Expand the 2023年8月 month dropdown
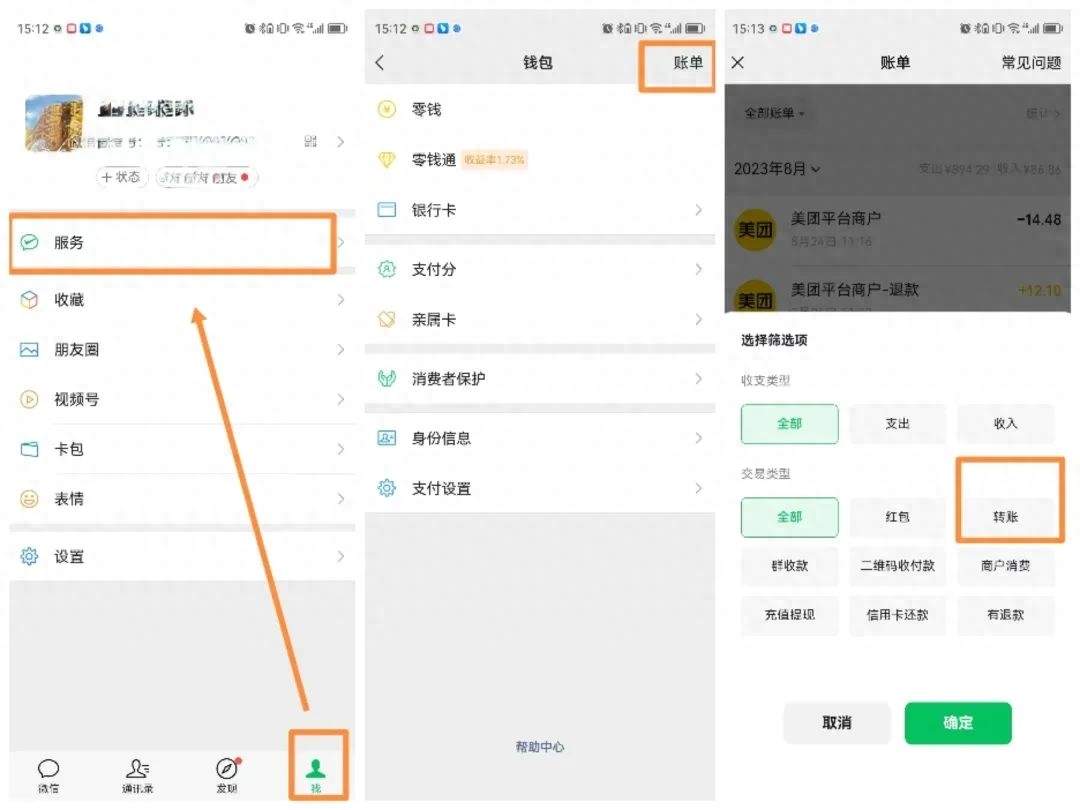The width and height of the screenshot is (1080, 810). (x=777, y=169)
